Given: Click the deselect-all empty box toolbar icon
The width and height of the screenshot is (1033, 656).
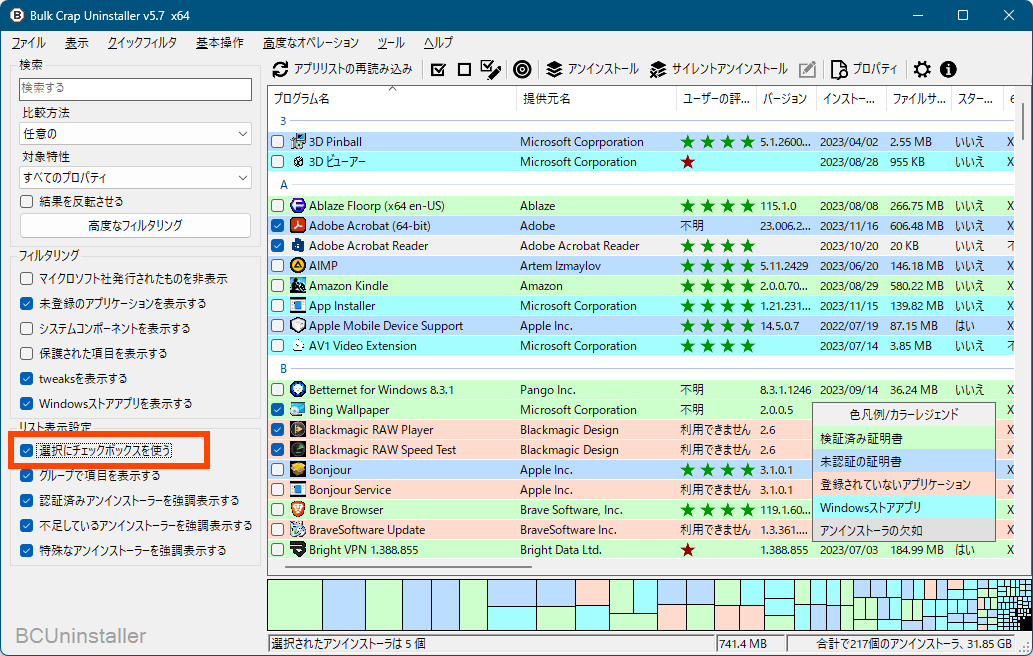Looking at the screenshot, I should coord(464,69).
